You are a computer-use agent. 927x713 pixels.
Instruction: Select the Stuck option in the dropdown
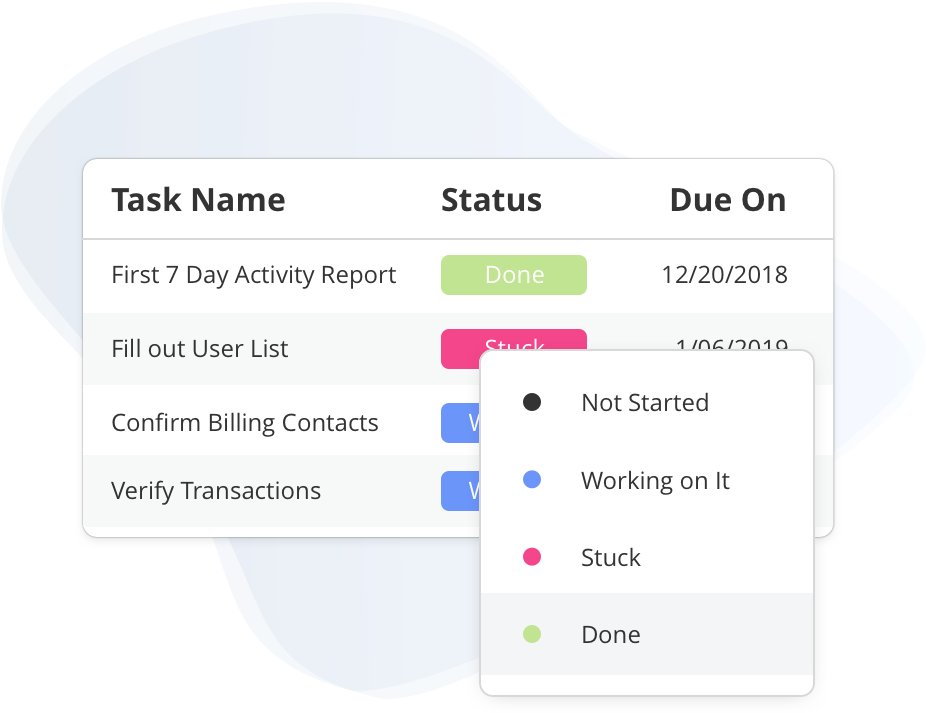pos(611,557)
